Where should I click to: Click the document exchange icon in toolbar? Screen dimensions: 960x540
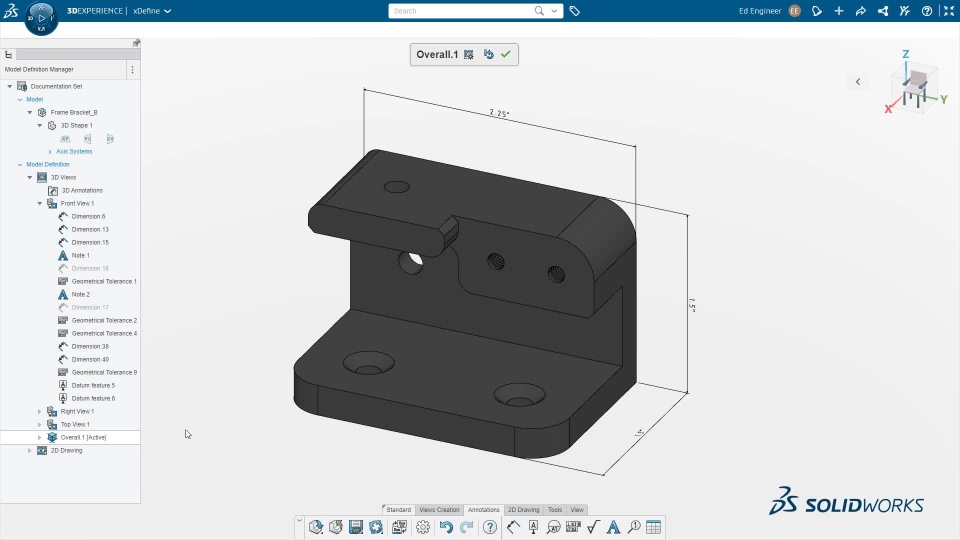399,527
